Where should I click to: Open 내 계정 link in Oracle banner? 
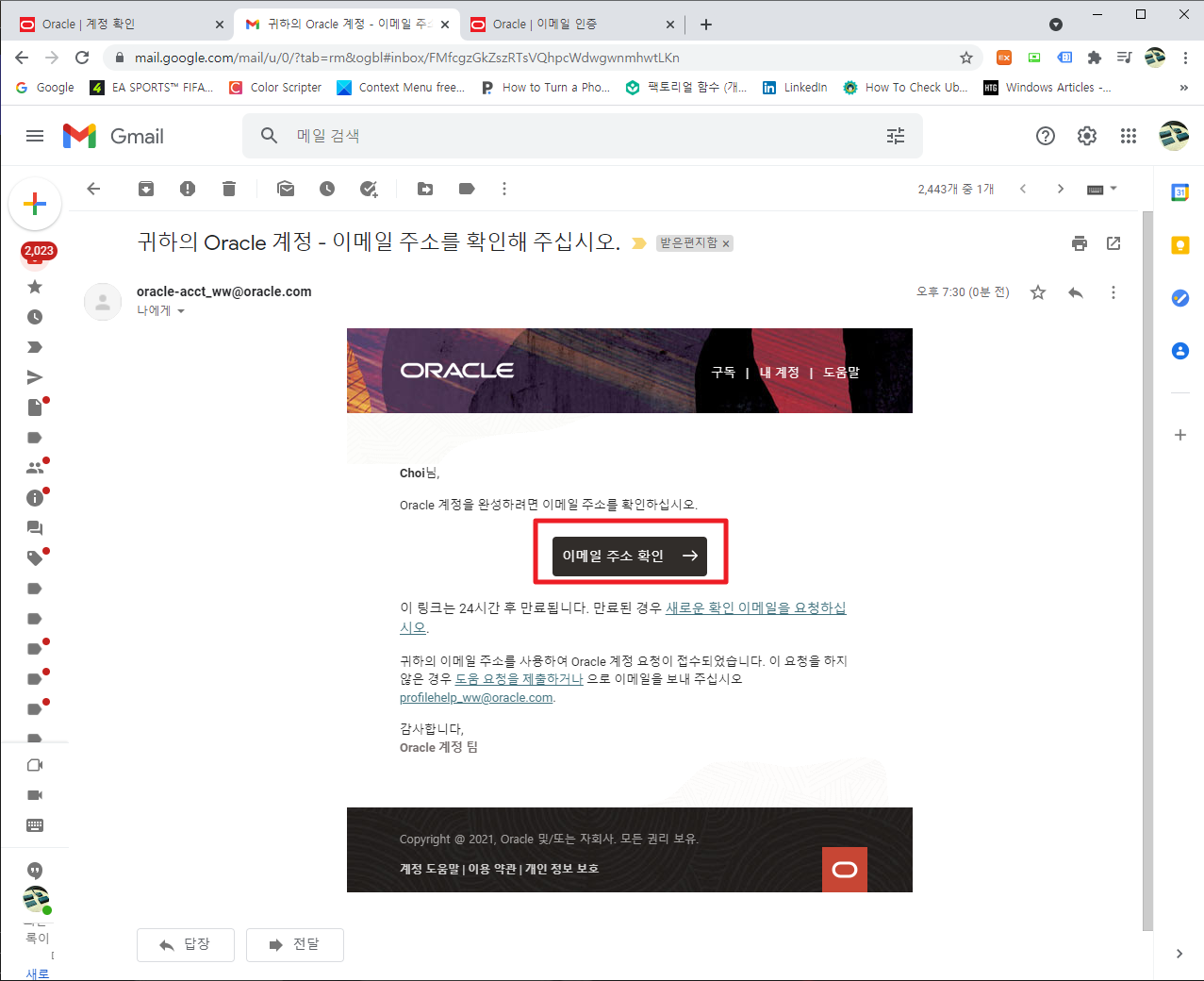click(x=779, y=373)
